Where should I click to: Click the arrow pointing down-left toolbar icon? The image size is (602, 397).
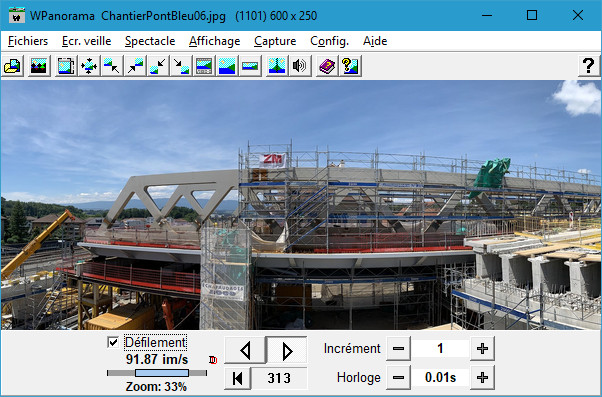[158, 66]
